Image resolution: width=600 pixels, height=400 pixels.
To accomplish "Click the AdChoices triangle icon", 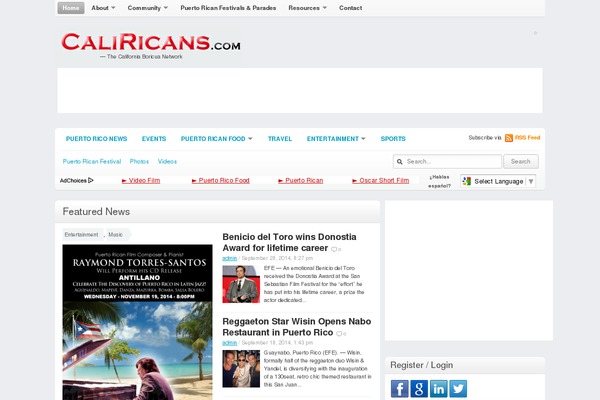I will pyautogui.click(x=91, y=180).
